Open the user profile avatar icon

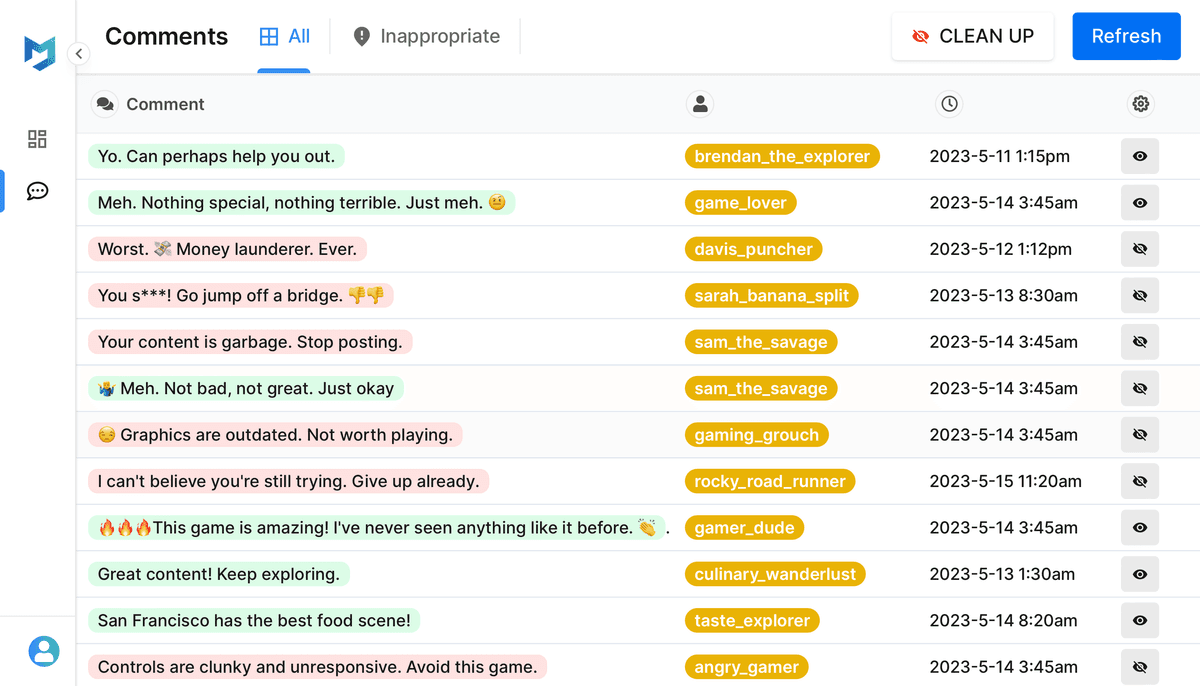[43, 651]
